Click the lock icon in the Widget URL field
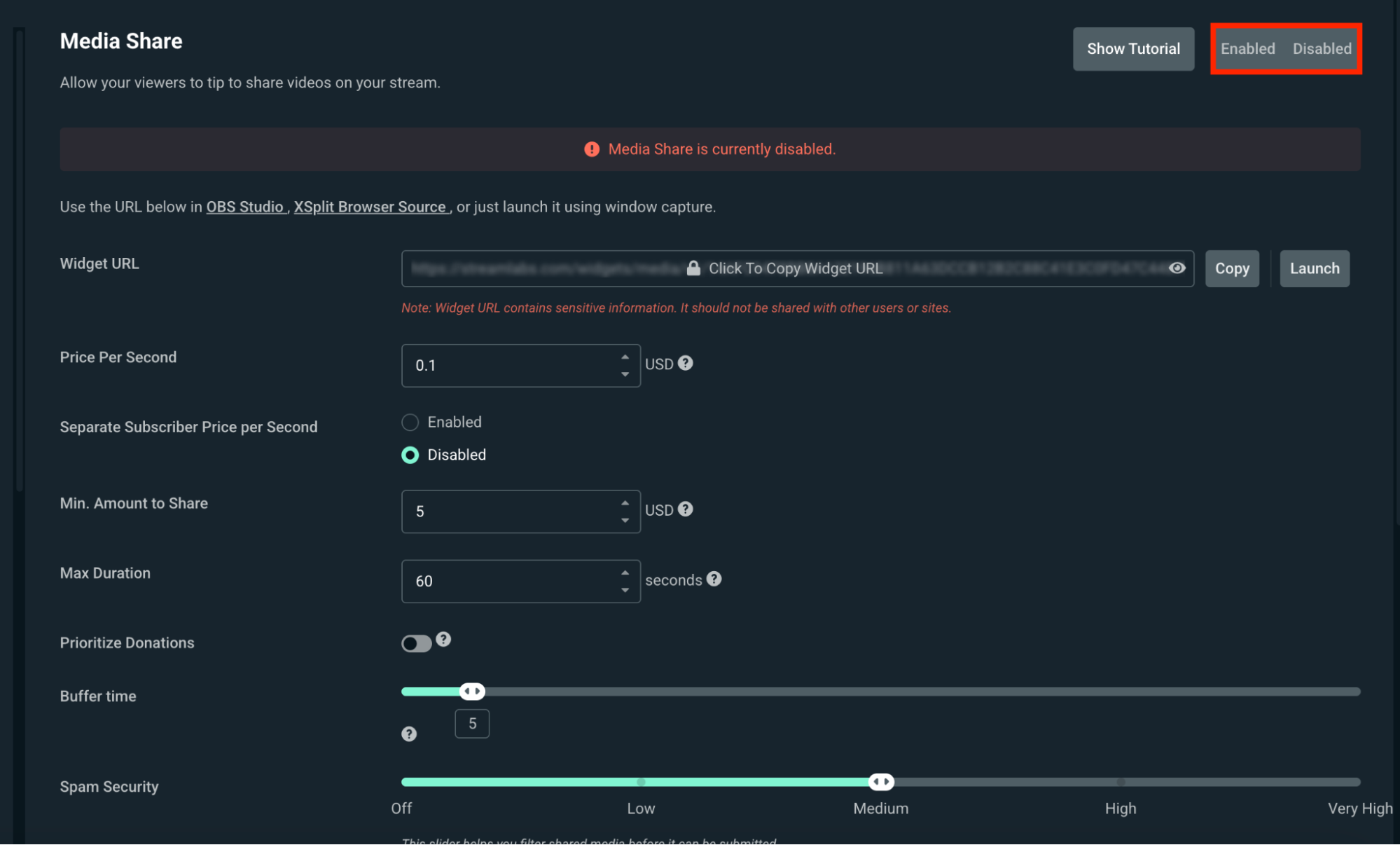 694,268
